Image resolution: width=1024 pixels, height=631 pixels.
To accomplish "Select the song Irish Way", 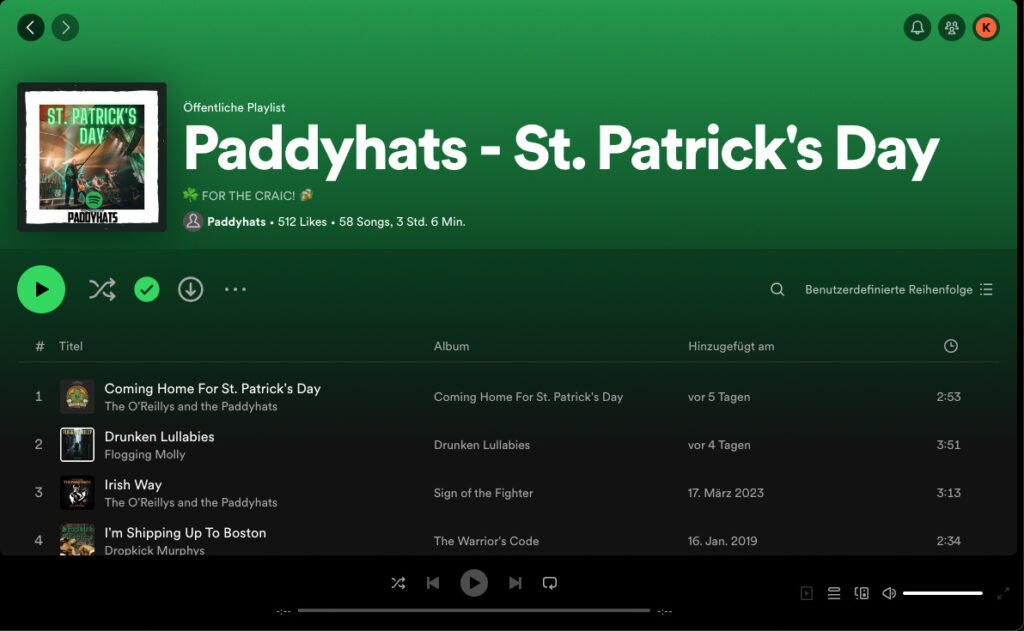I will 133,485.
